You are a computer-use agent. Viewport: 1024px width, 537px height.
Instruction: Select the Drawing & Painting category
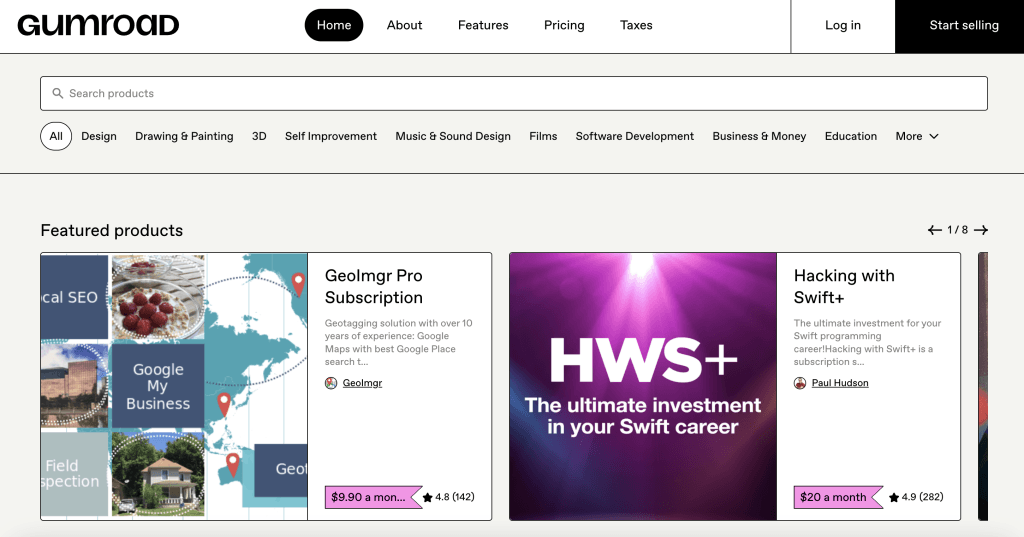(184, 136)
